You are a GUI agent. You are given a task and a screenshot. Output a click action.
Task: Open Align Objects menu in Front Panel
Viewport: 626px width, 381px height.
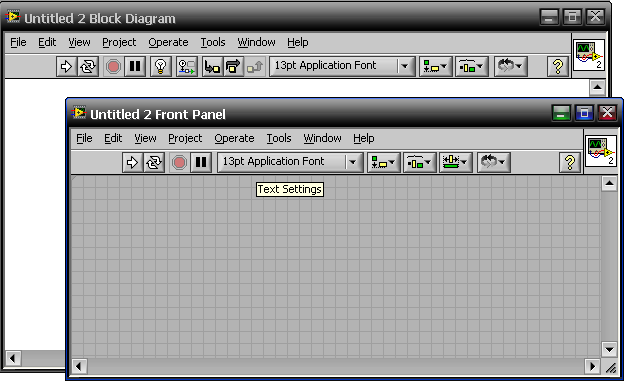(x=383, y=163)
